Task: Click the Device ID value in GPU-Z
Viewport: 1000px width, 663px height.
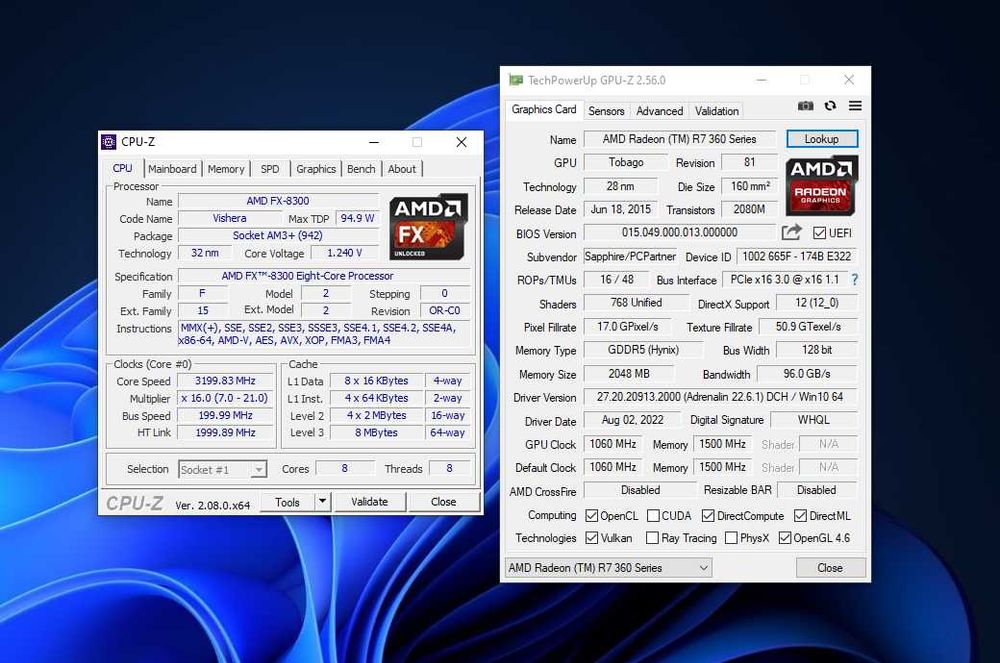Action: [x=797, y=256]
